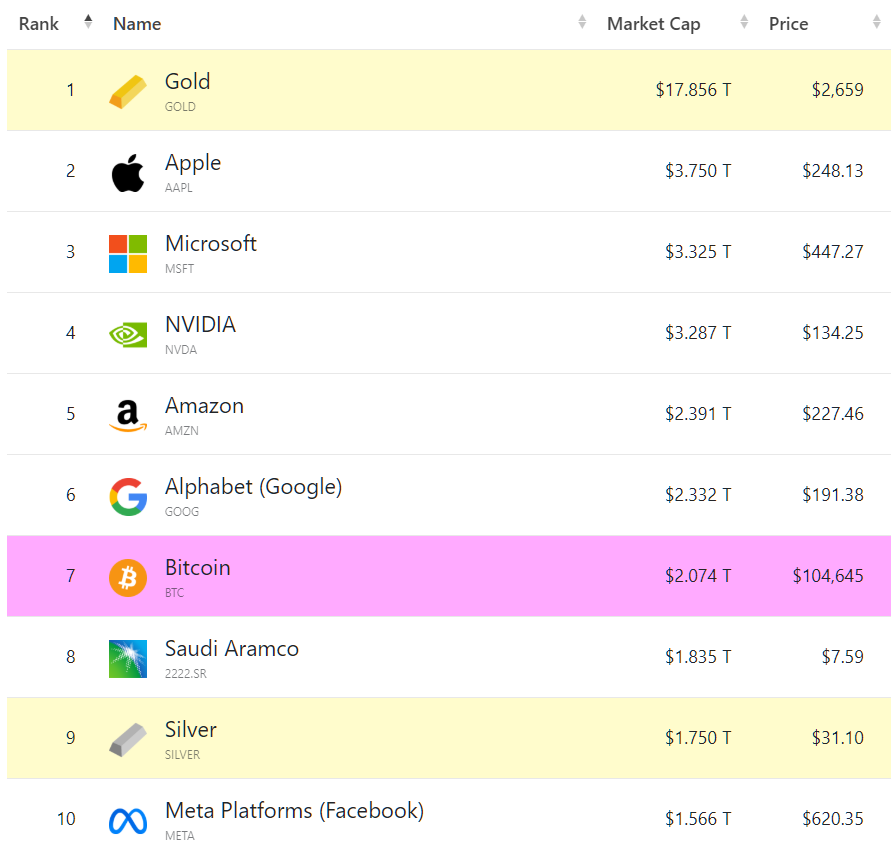Click the Meta logo icon

point(128,821)
